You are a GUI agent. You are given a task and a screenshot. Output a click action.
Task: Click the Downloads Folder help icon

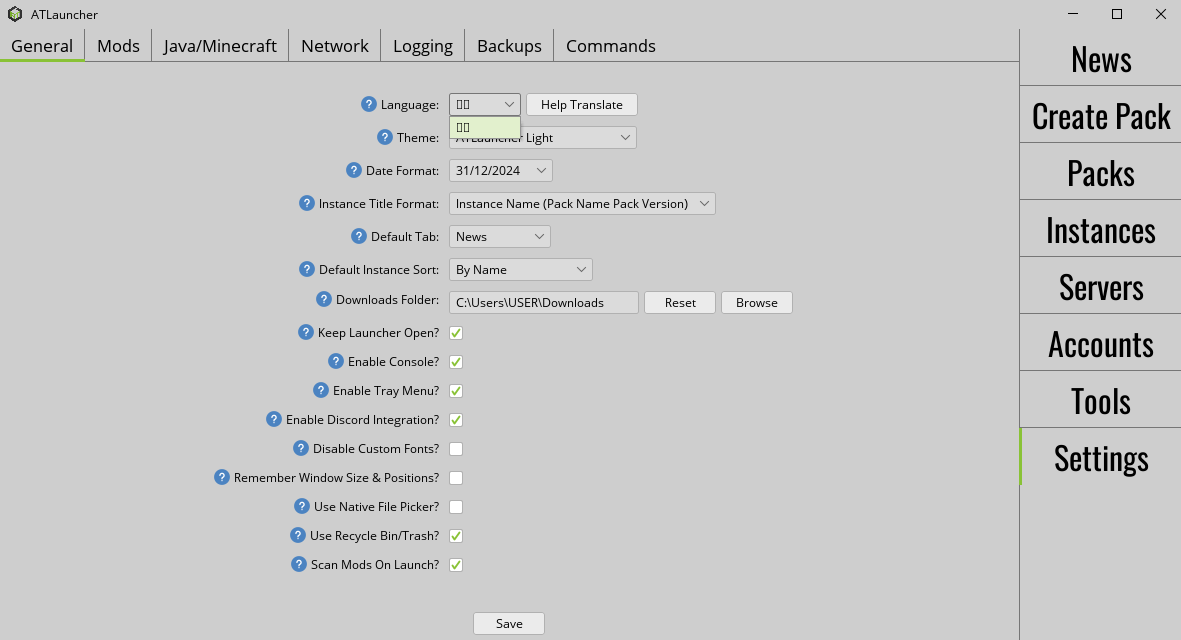coord(324,299)
